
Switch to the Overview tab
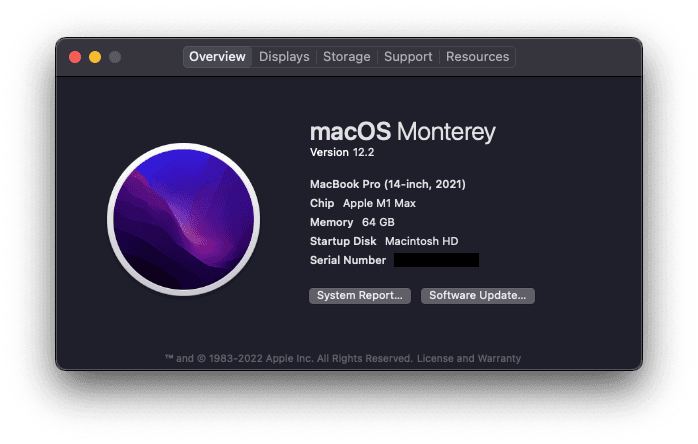[217, 57]
